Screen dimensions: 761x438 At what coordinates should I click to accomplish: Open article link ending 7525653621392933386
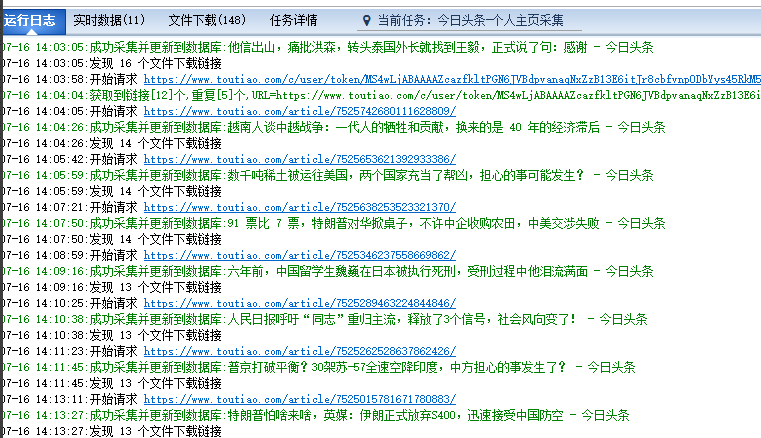tap(300, 159)
